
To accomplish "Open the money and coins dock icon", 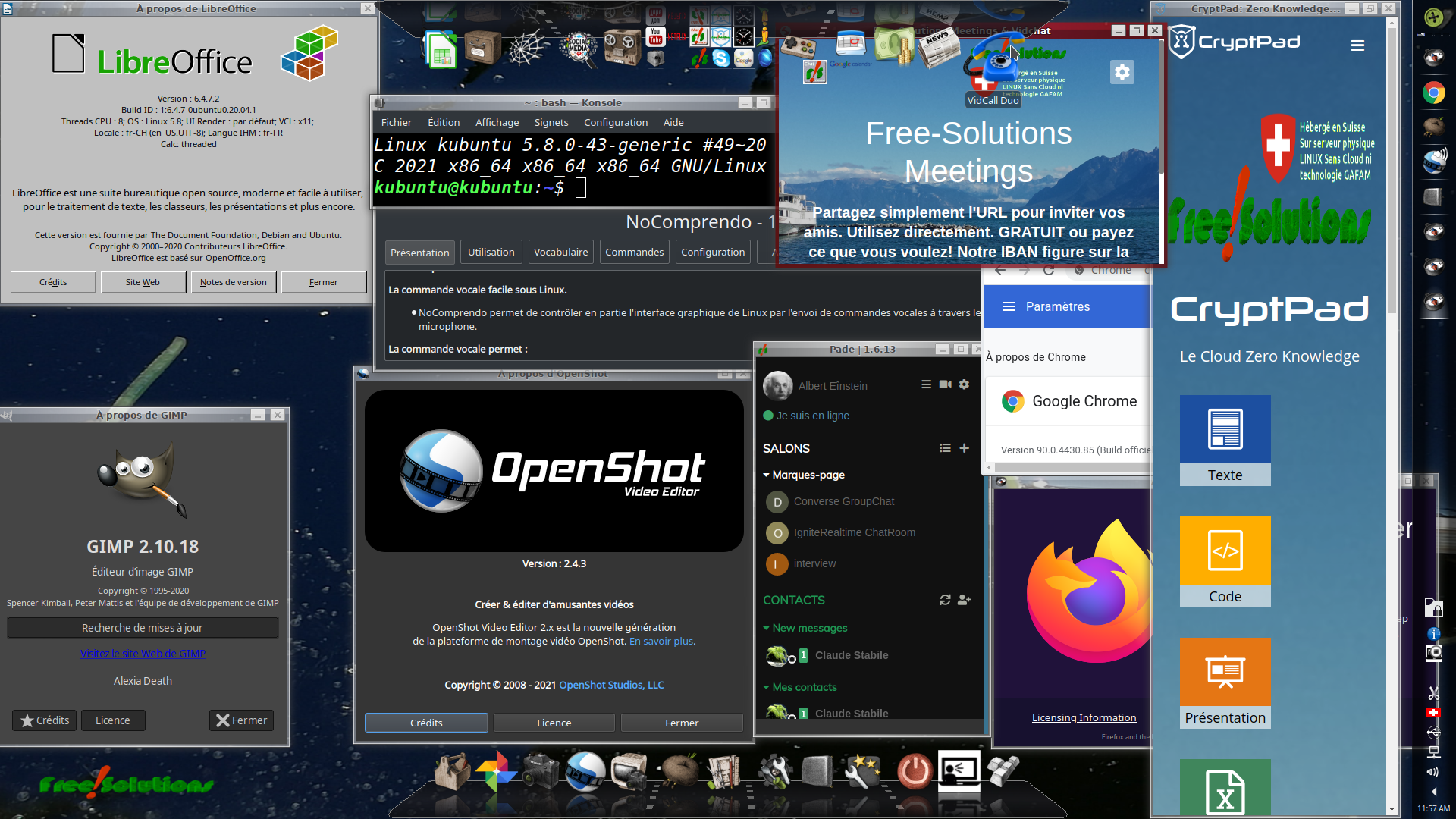I will [x=894, y=45].
